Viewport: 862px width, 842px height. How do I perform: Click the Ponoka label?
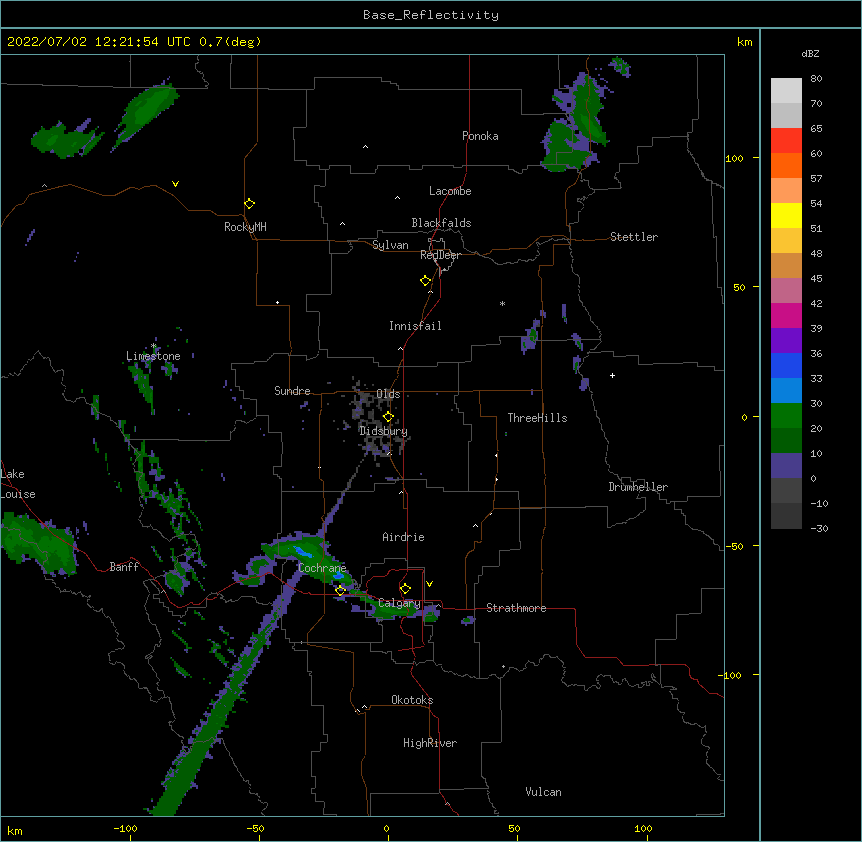coord(480,136)
